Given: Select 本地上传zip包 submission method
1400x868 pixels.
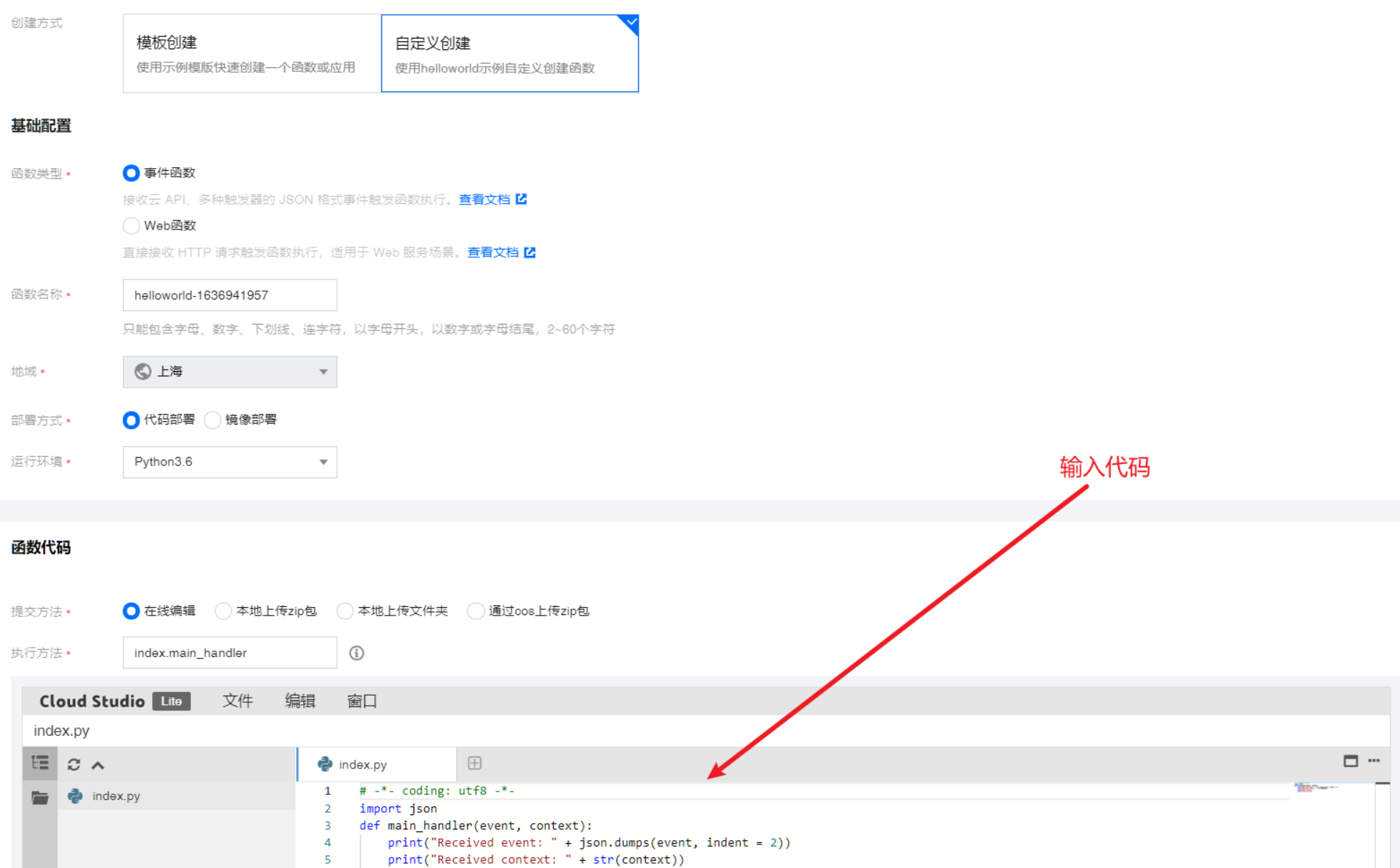Looking at the screenshot, I should [x=223, y=611].
